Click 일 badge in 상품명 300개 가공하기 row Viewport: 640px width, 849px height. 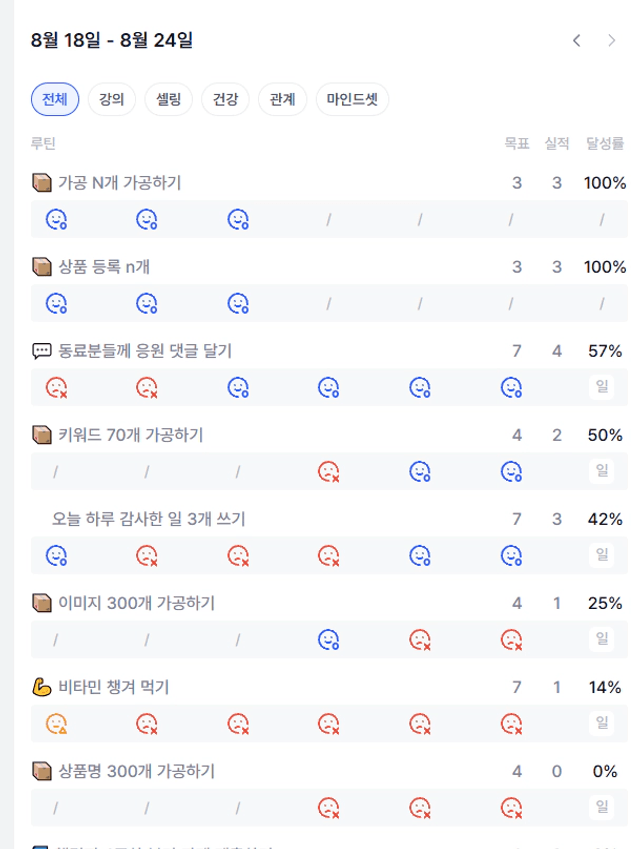click(x=602, y=807)
